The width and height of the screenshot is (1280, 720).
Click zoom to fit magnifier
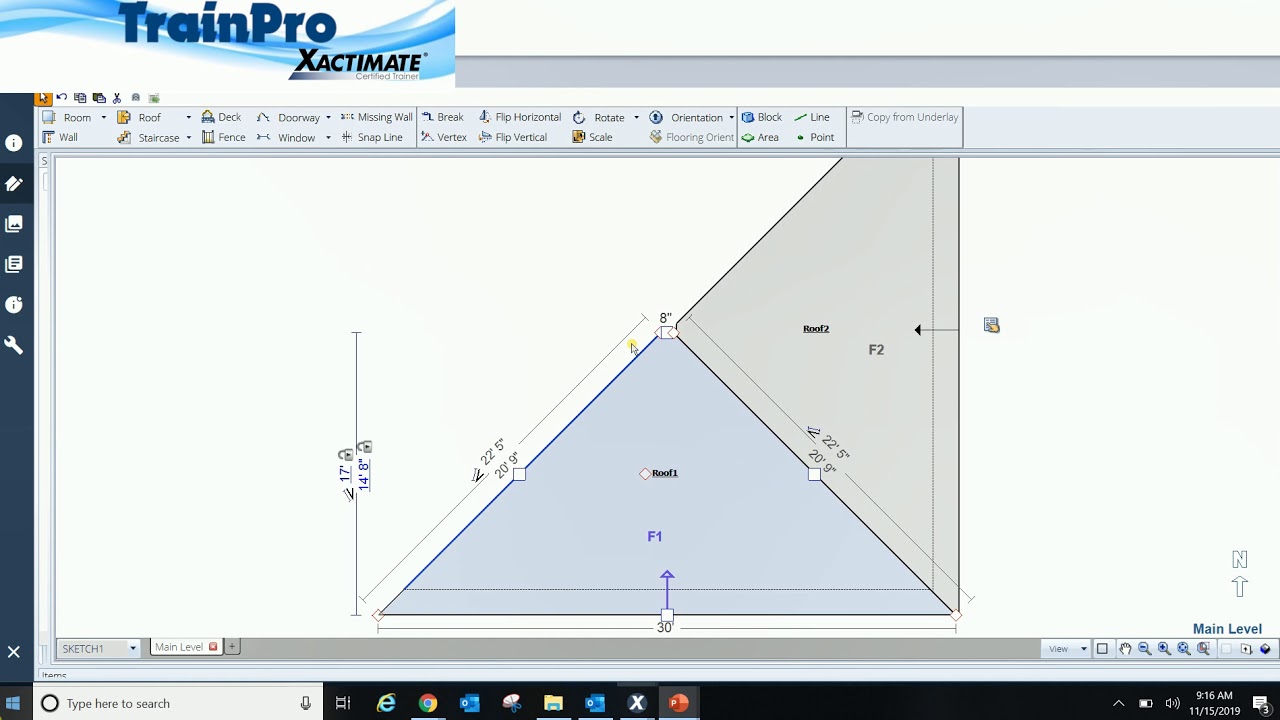(x=1184, y=649)
